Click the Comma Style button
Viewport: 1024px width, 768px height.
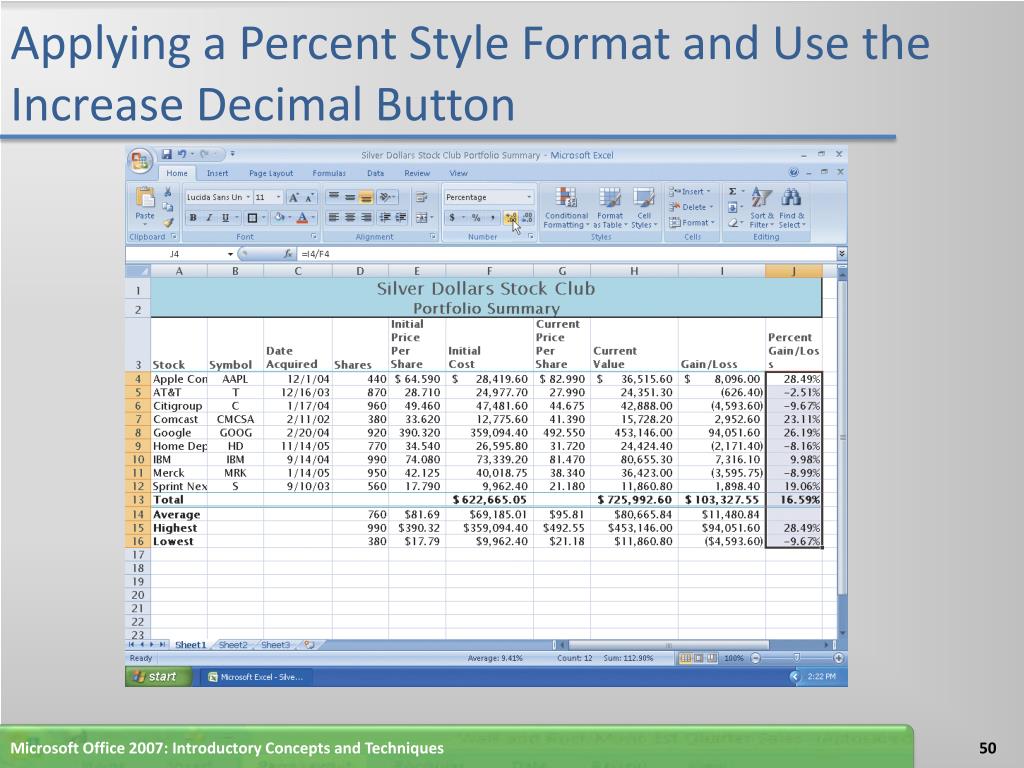(492, 217)
